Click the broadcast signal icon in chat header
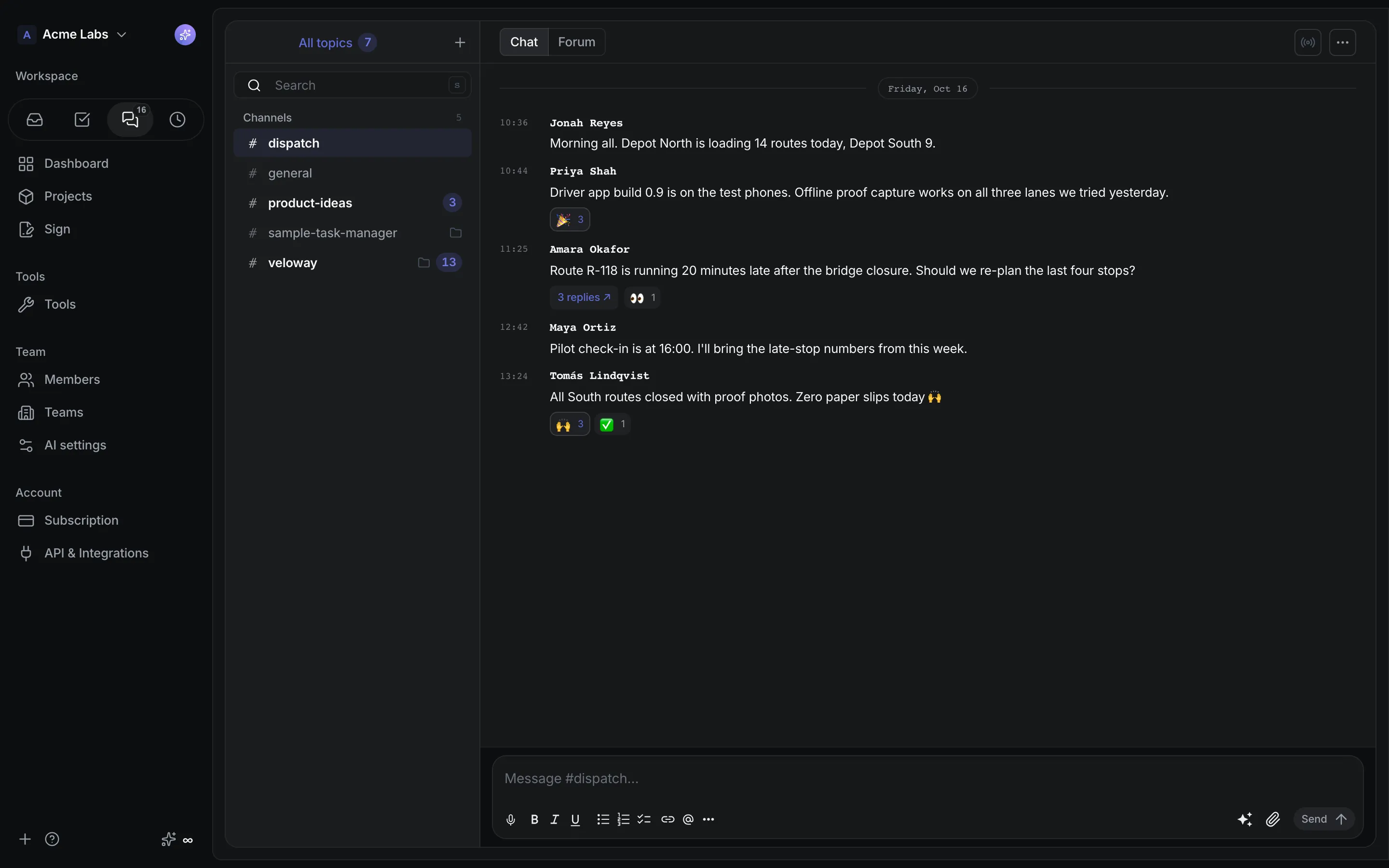Screen dimensions: 1389x868 (x=1307, y=42)
